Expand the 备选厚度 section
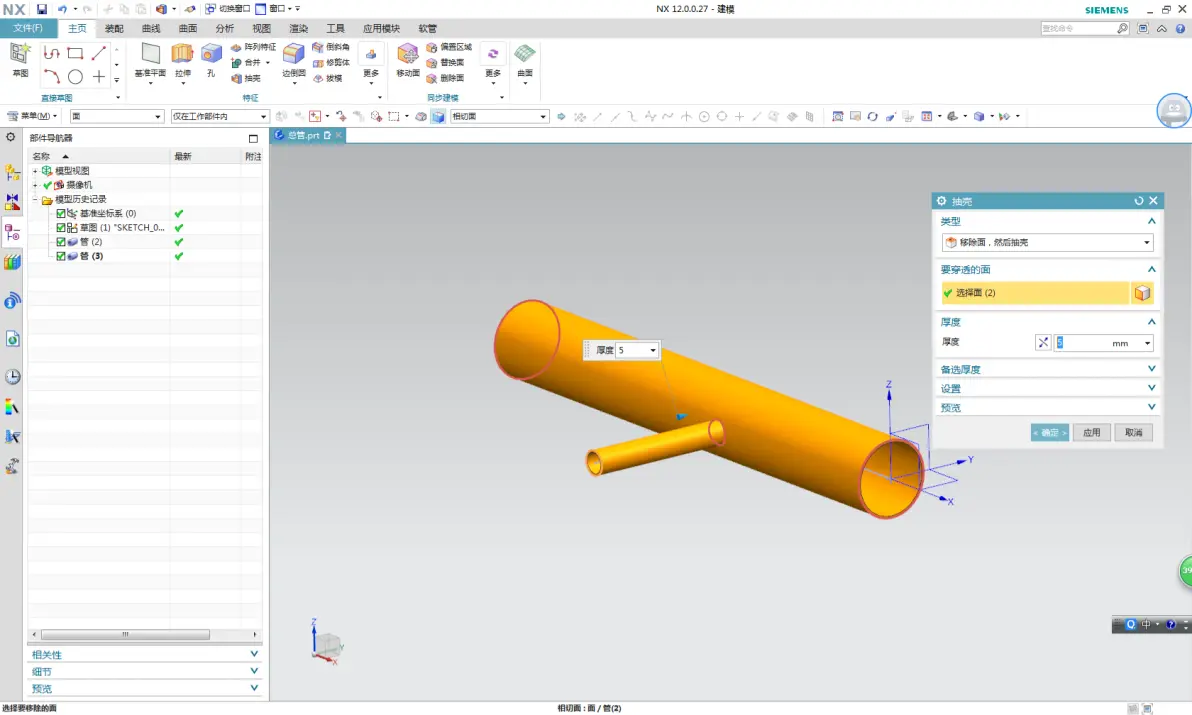 point(1152,369)
